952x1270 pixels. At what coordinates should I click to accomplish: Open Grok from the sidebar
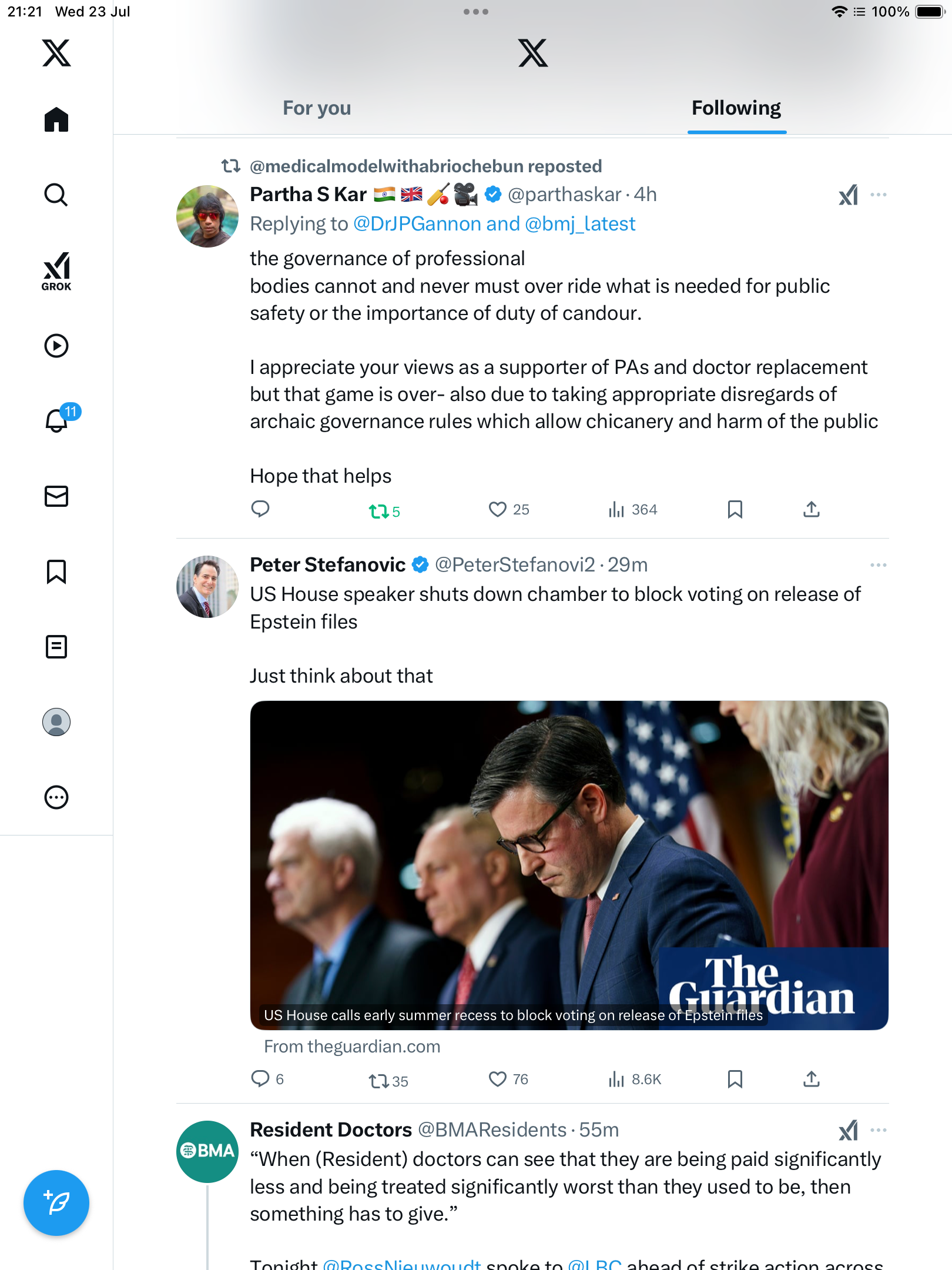(56, 272)
